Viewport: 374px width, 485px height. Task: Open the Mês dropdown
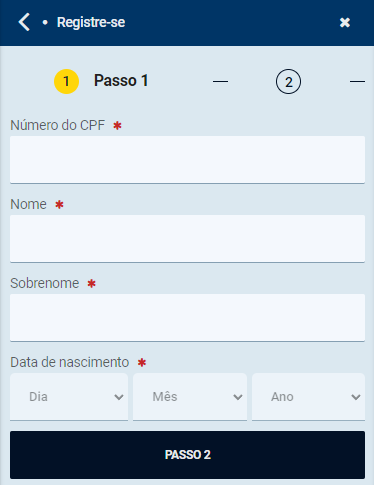click(x=190, y=397)
